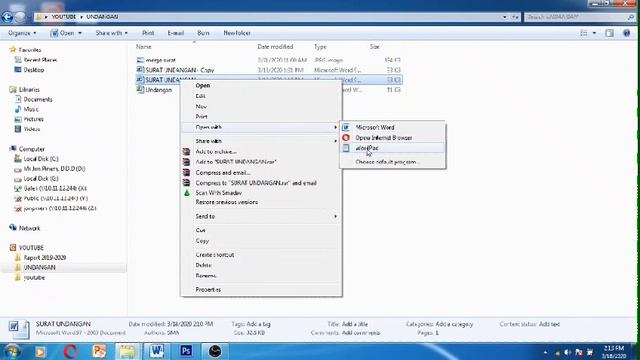Open the view options dropdown arrow
640x360 pixels.
(594, 33)
